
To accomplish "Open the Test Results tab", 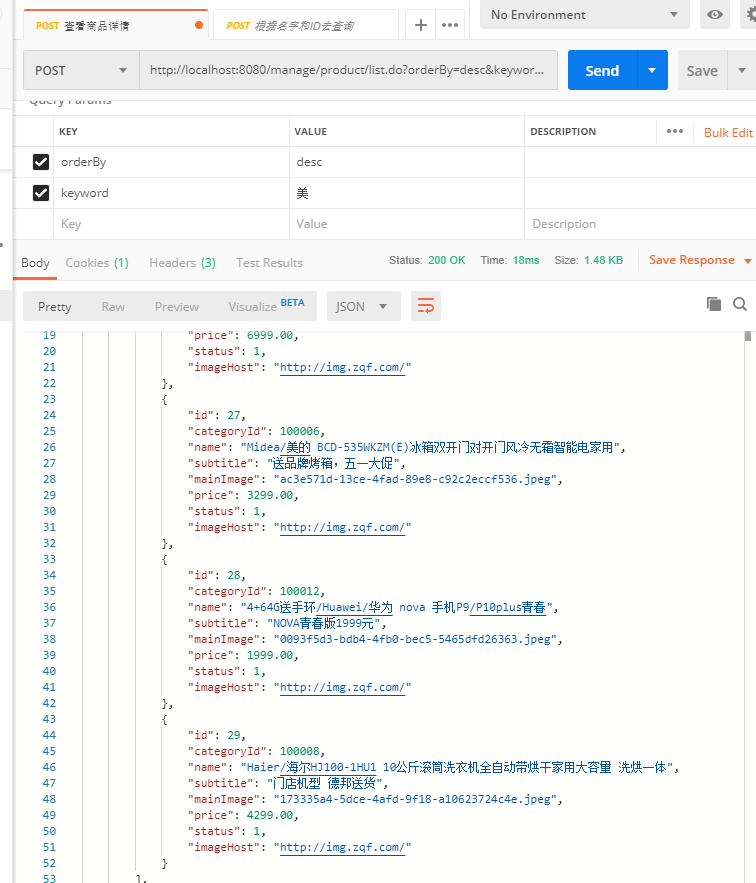I will 269,263.
